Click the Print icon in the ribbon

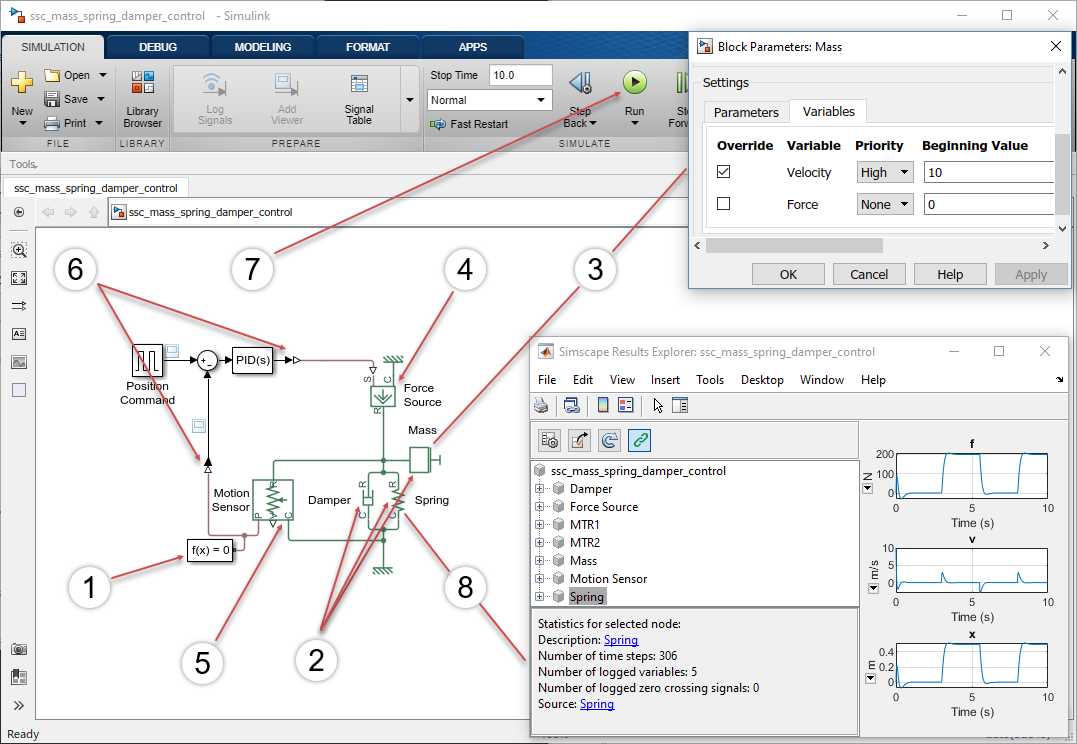point(52,124)
